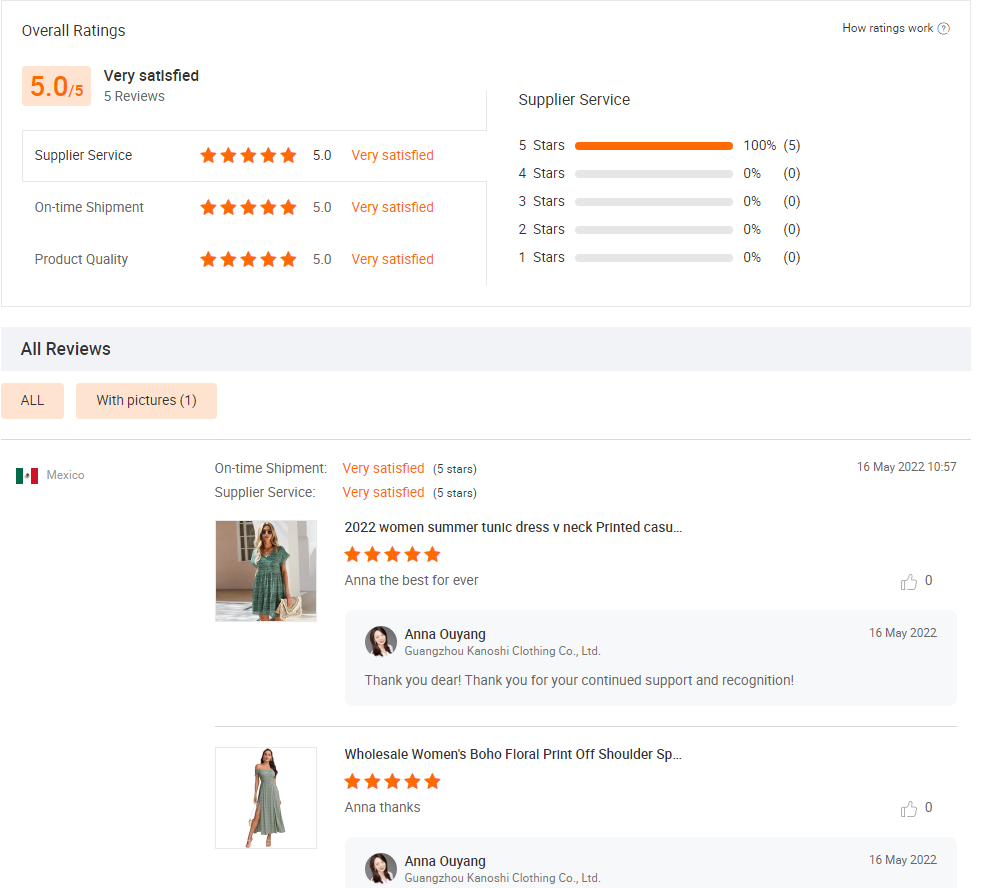
Task: Filter reviews With pictures (1)
Action: click(x=146, y=401)
